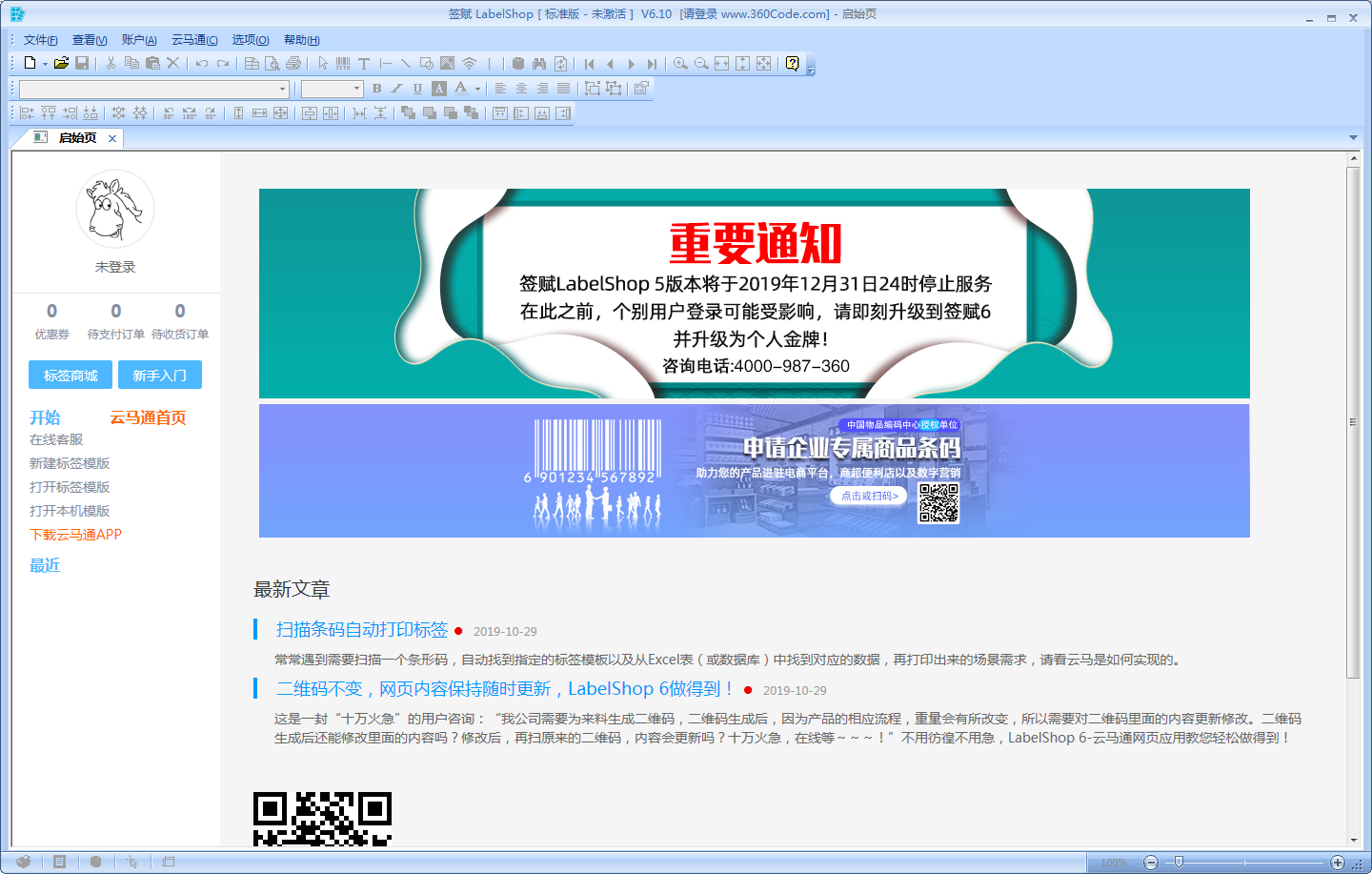Align text right
This screenshot has height=874, width=1372.
coord(542,89)
